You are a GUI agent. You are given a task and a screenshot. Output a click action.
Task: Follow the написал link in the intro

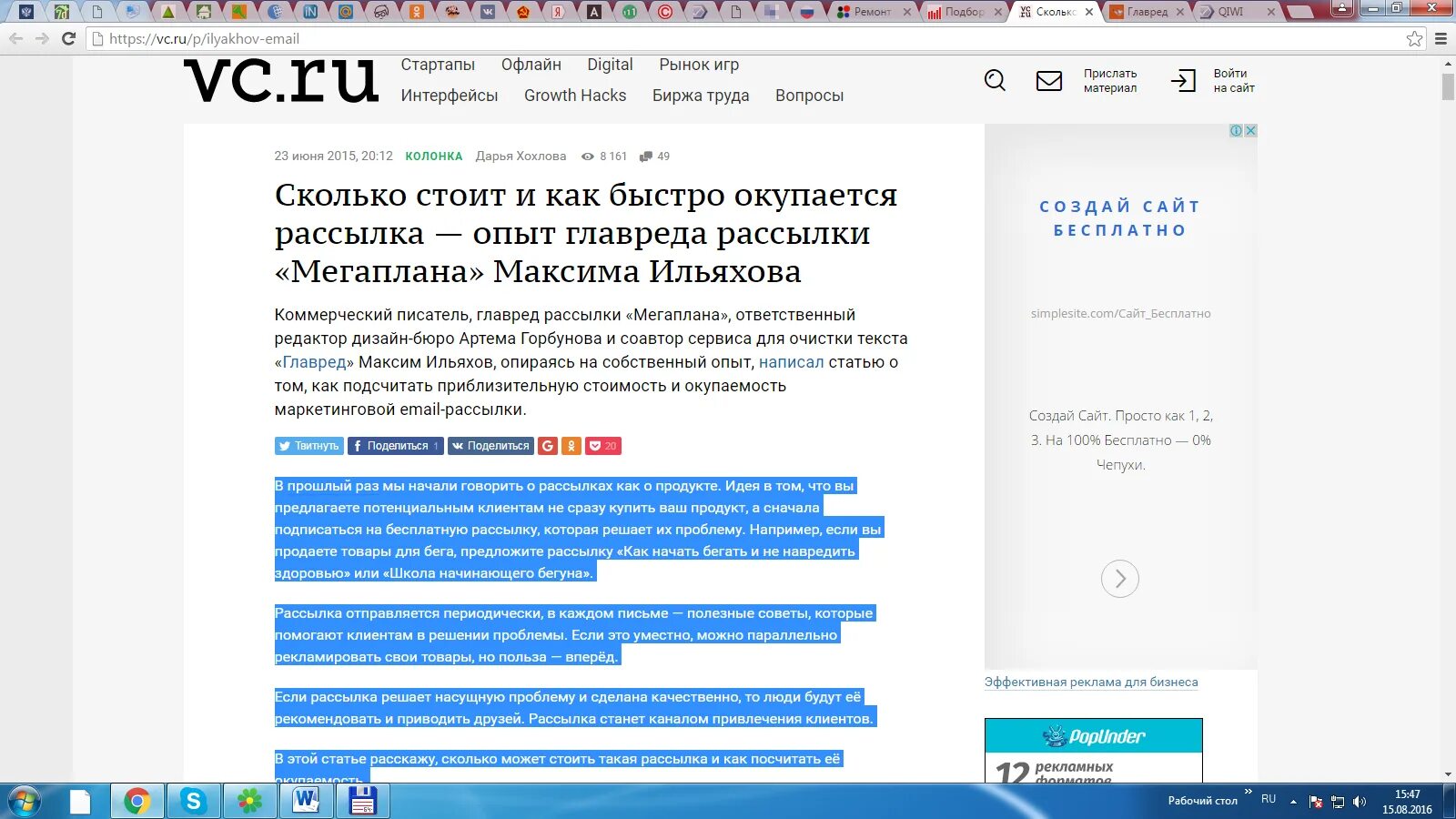click(x=792, y=362)
